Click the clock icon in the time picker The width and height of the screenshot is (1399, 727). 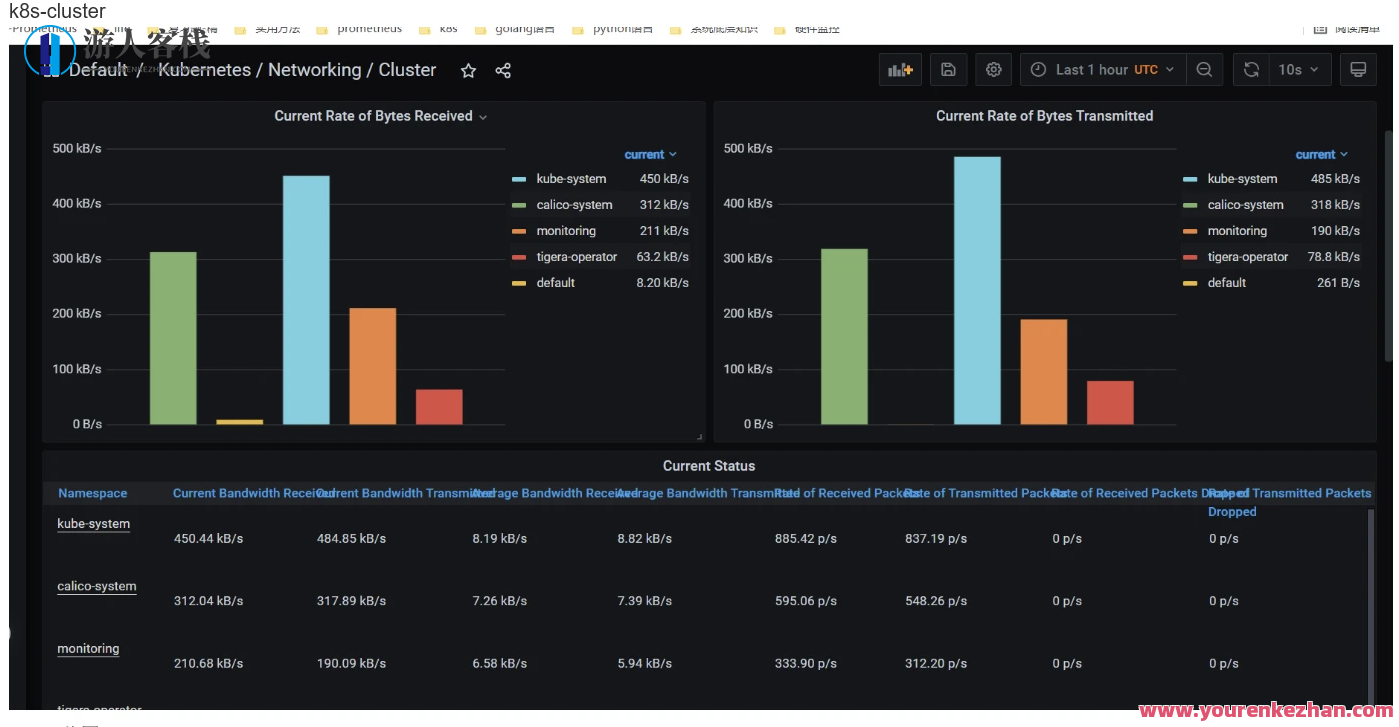pyautogui.click(x=1040, y=69)
